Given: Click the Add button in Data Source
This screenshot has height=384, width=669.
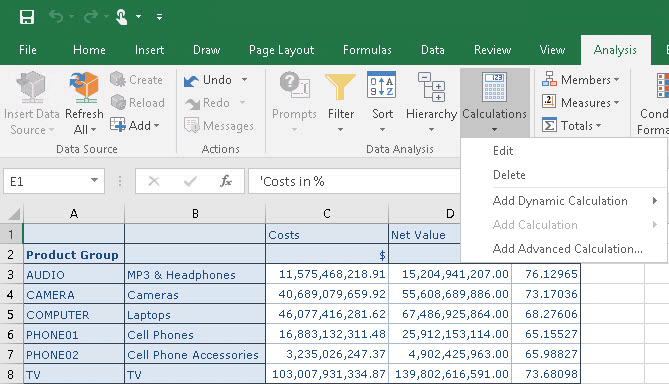Looking at the screenshot, I should click(134, 125).
